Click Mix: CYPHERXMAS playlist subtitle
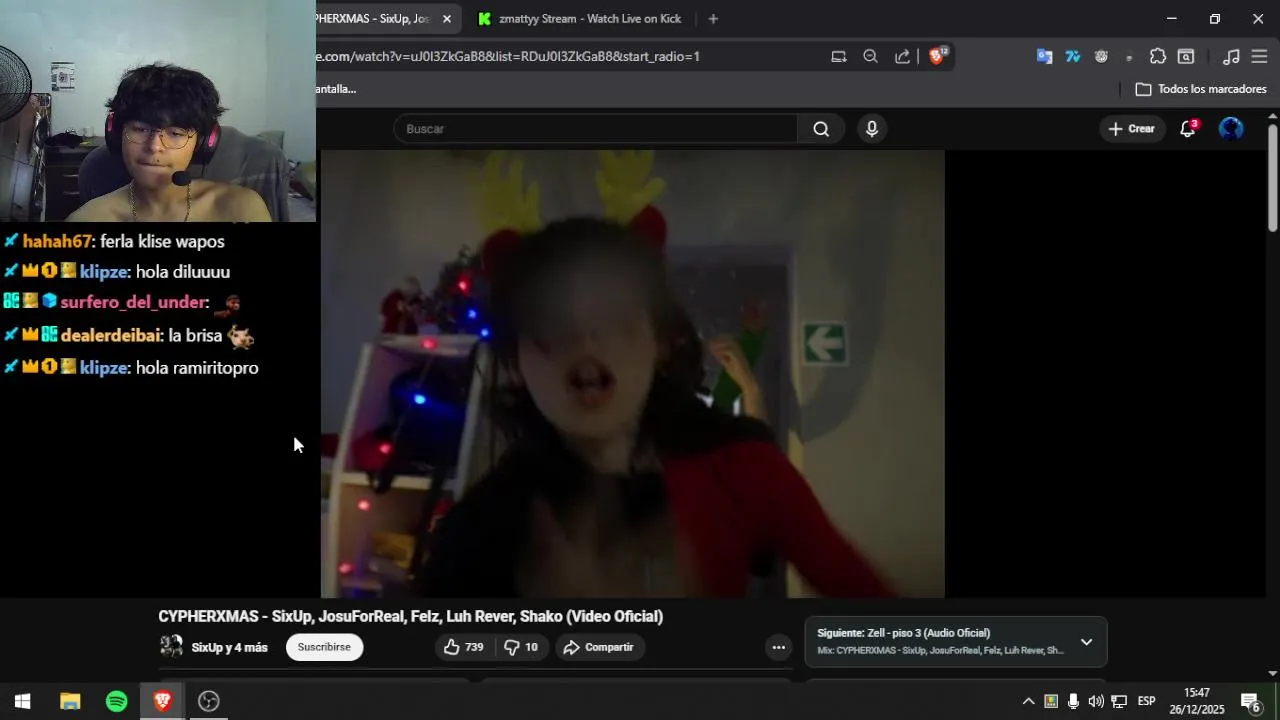Image resolution: width=1280 pixels, height=720 pixels. (x=940, y=651)
